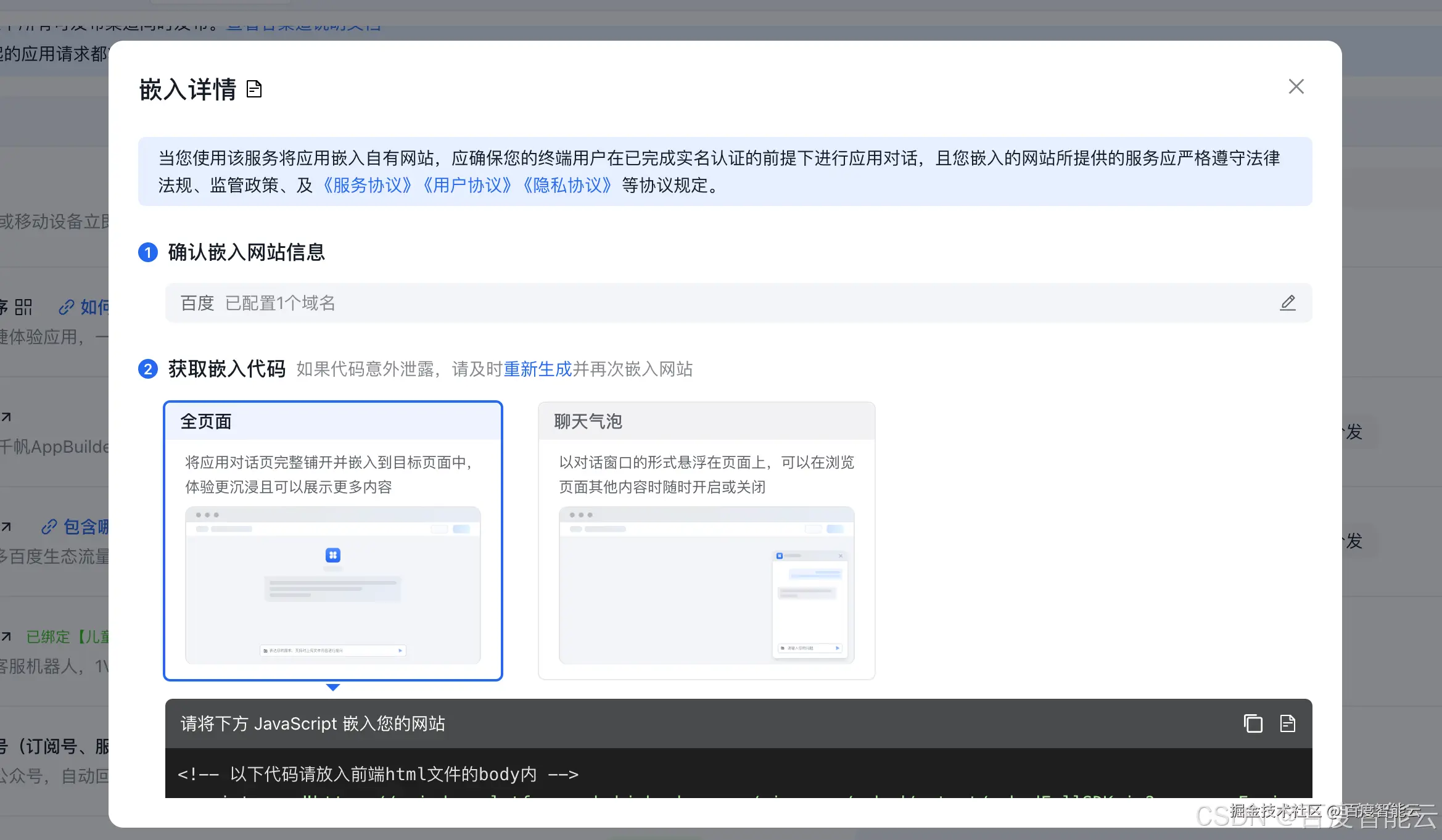Copy the embed JavaScript code
Screen dimensions: 1442x840
point(1252,723)
